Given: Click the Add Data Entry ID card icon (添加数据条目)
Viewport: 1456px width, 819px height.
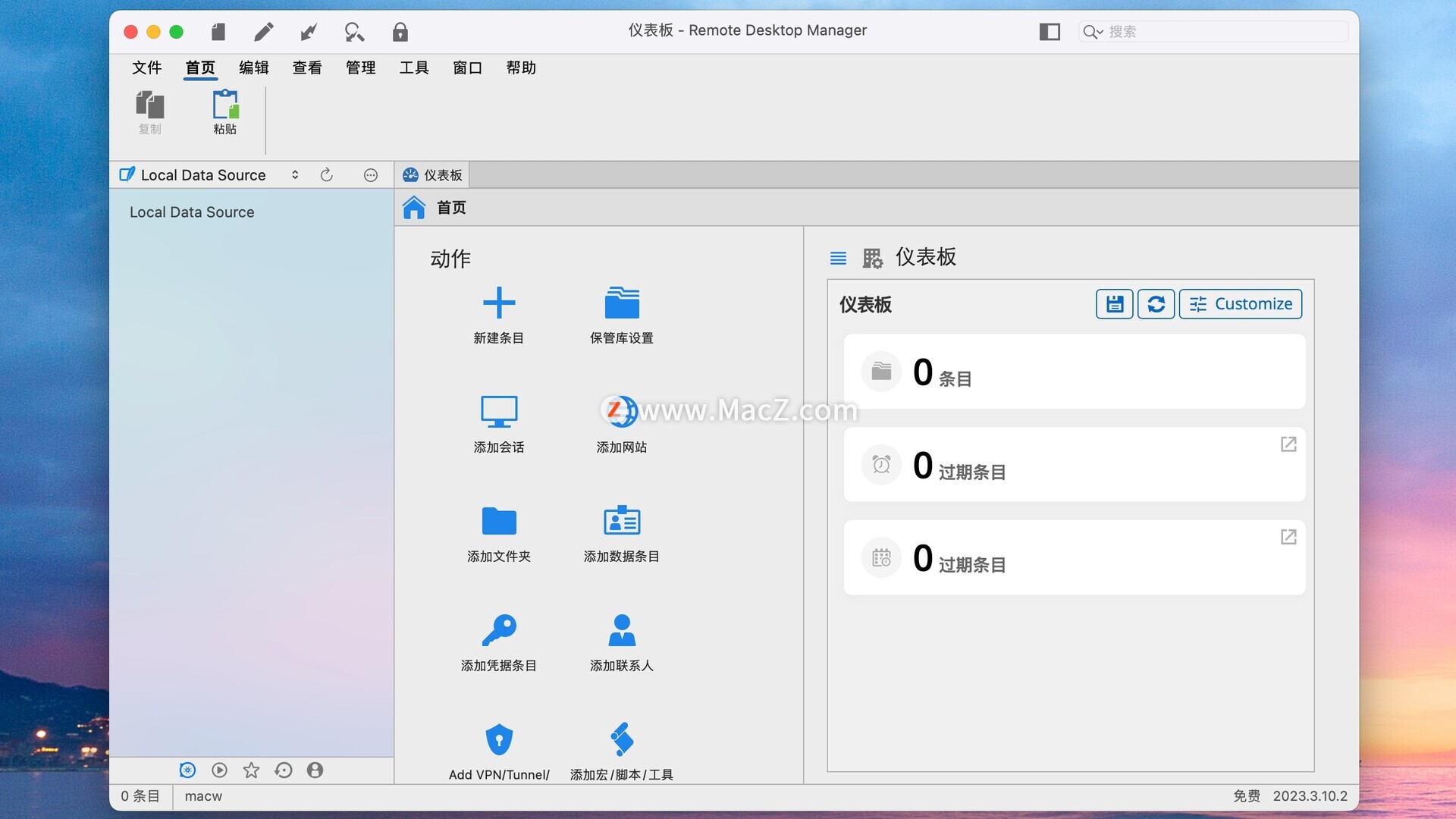Looking at the screenshot, I should (x=622, y=521).
